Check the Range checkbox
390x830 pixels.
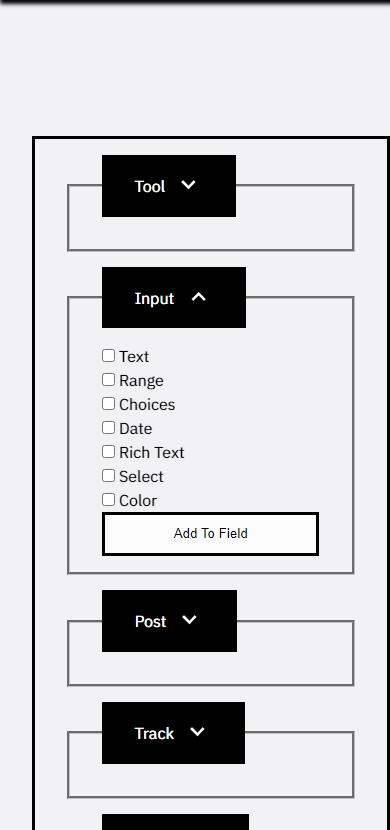pos(108,380)
